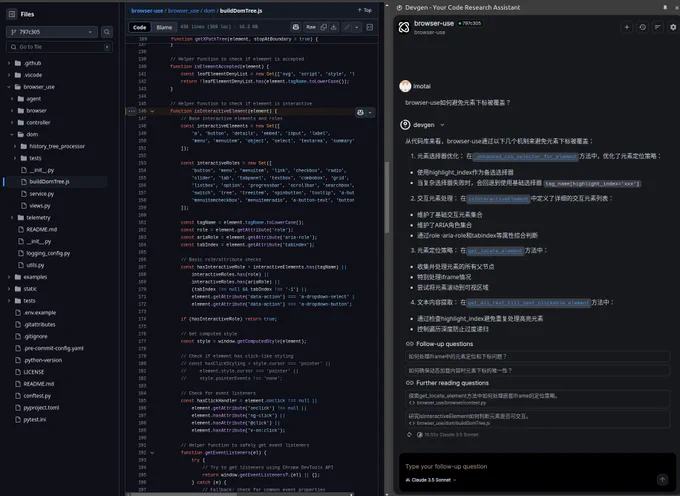Click the edit pencil icon
The image size is (680, 496).
click(347, 27)
